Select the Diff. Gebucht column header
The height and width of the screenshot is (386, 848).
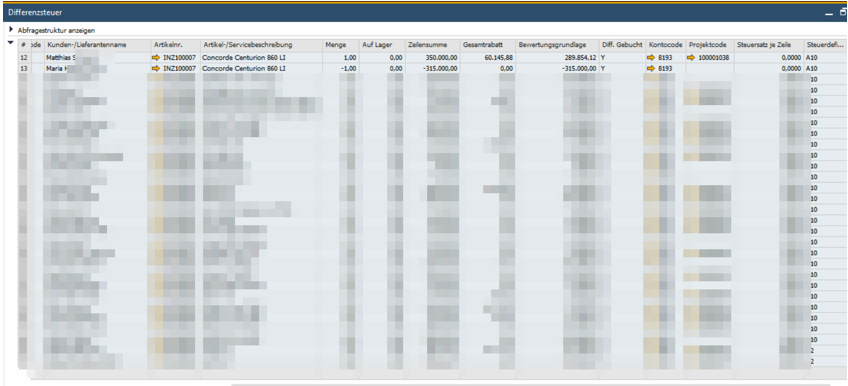click(622, 45)
